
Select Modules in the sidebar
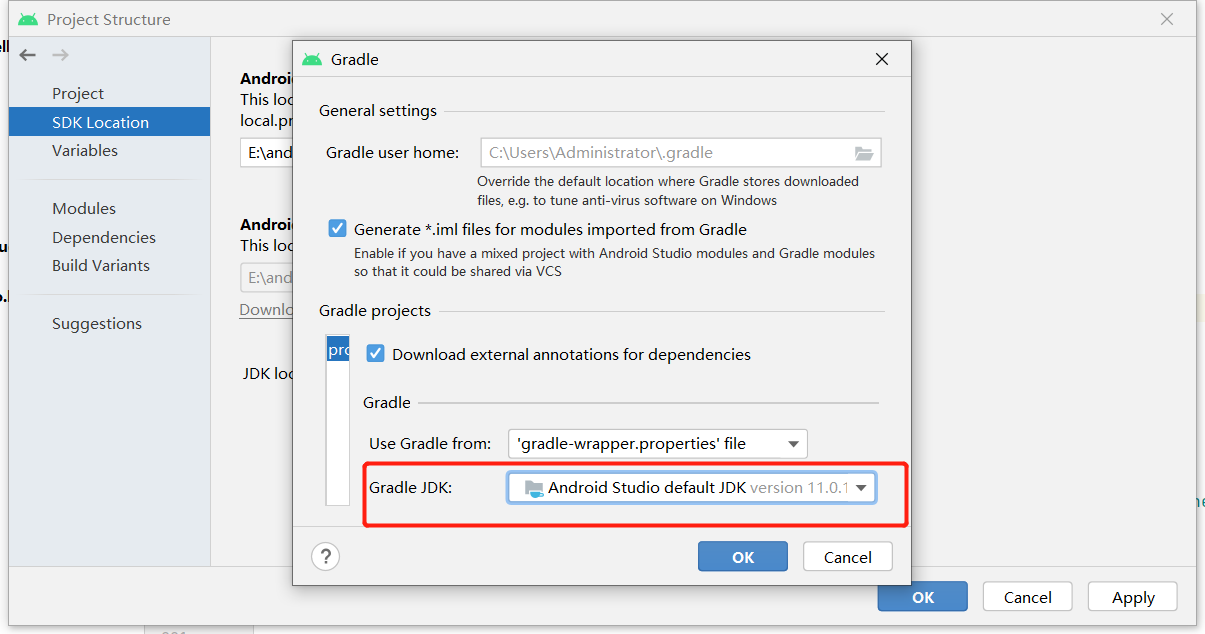pos(84,208)
